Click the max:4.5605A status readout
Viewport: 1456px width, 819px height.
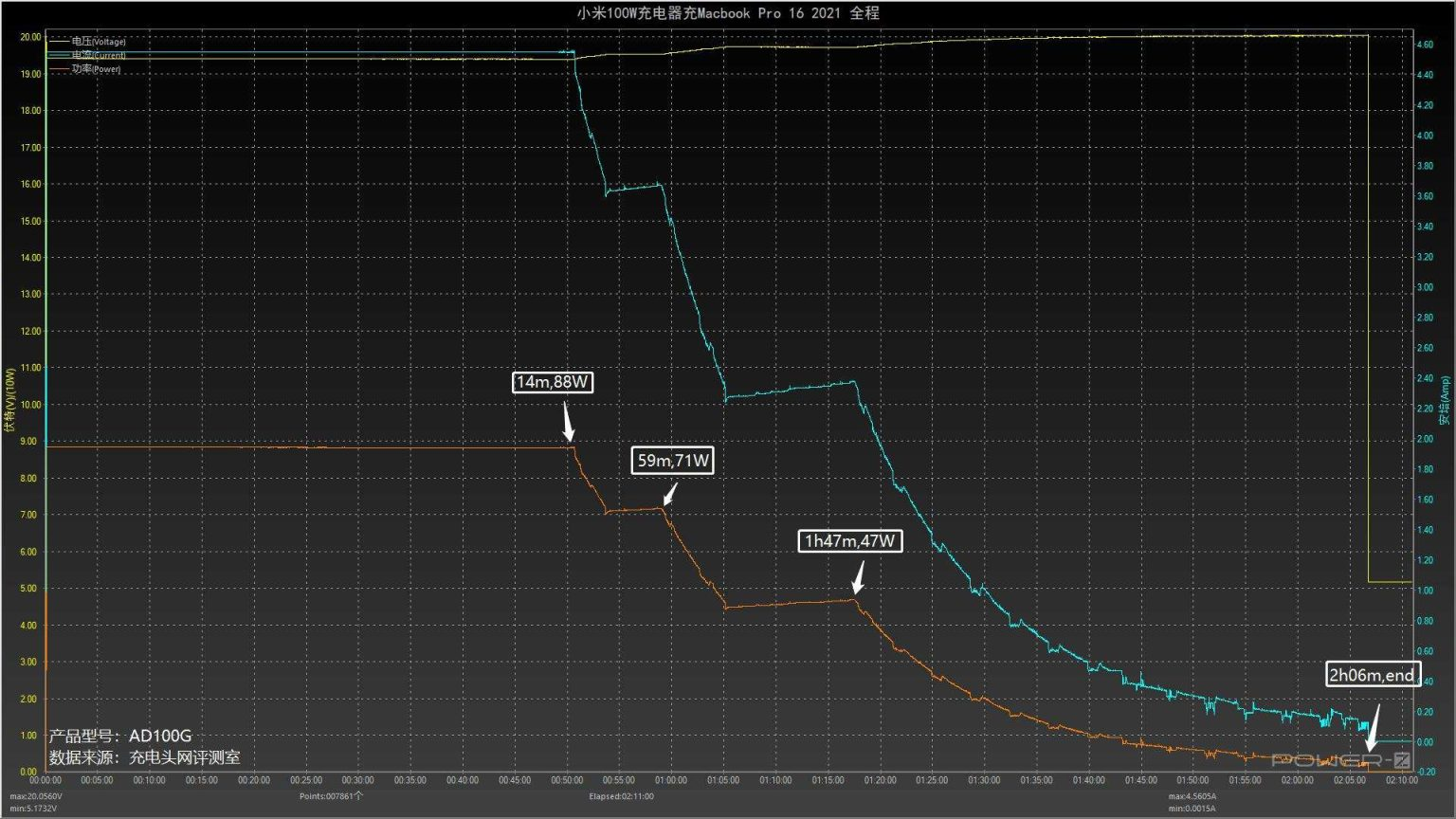coord(1192,797)
